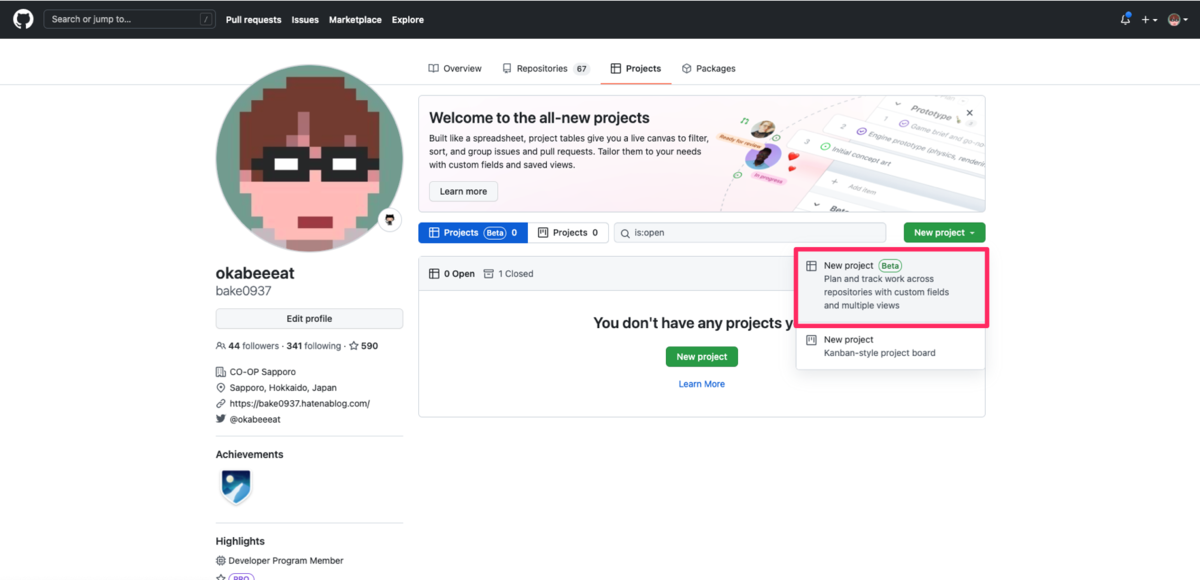Open the notifications bell
1200x580 pixels.
point(1125,19)
